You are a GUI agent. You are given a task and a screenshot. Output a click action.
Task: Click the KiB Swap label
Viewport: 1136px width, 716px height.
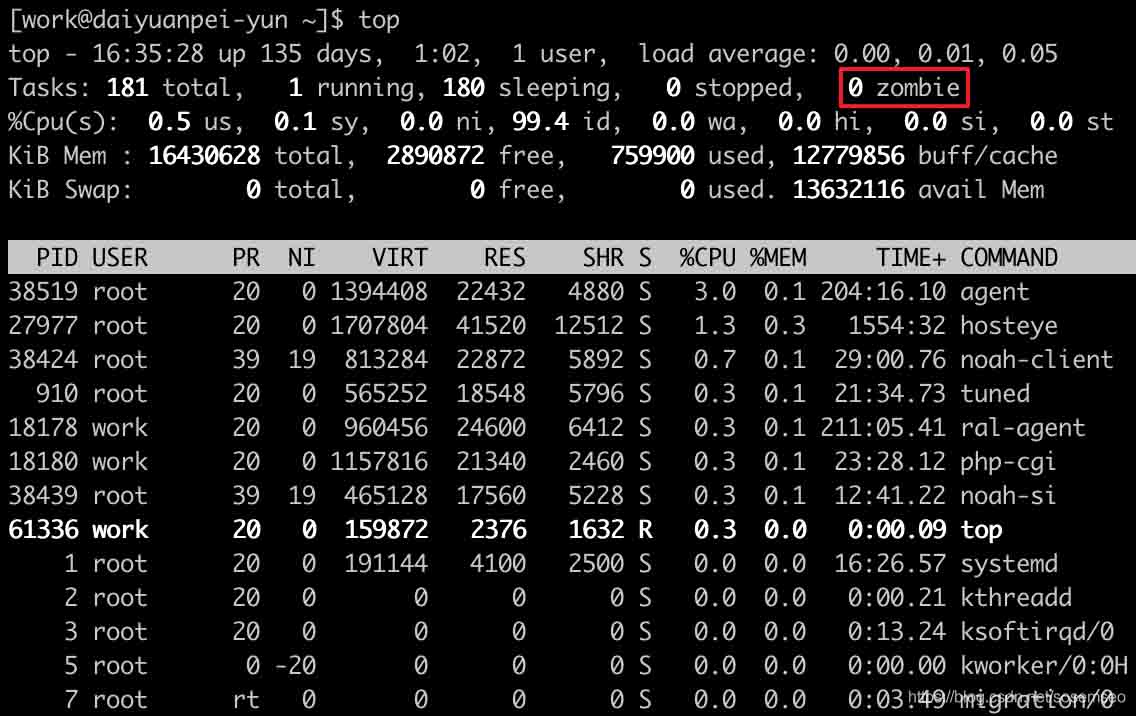[x=70, y=190]
